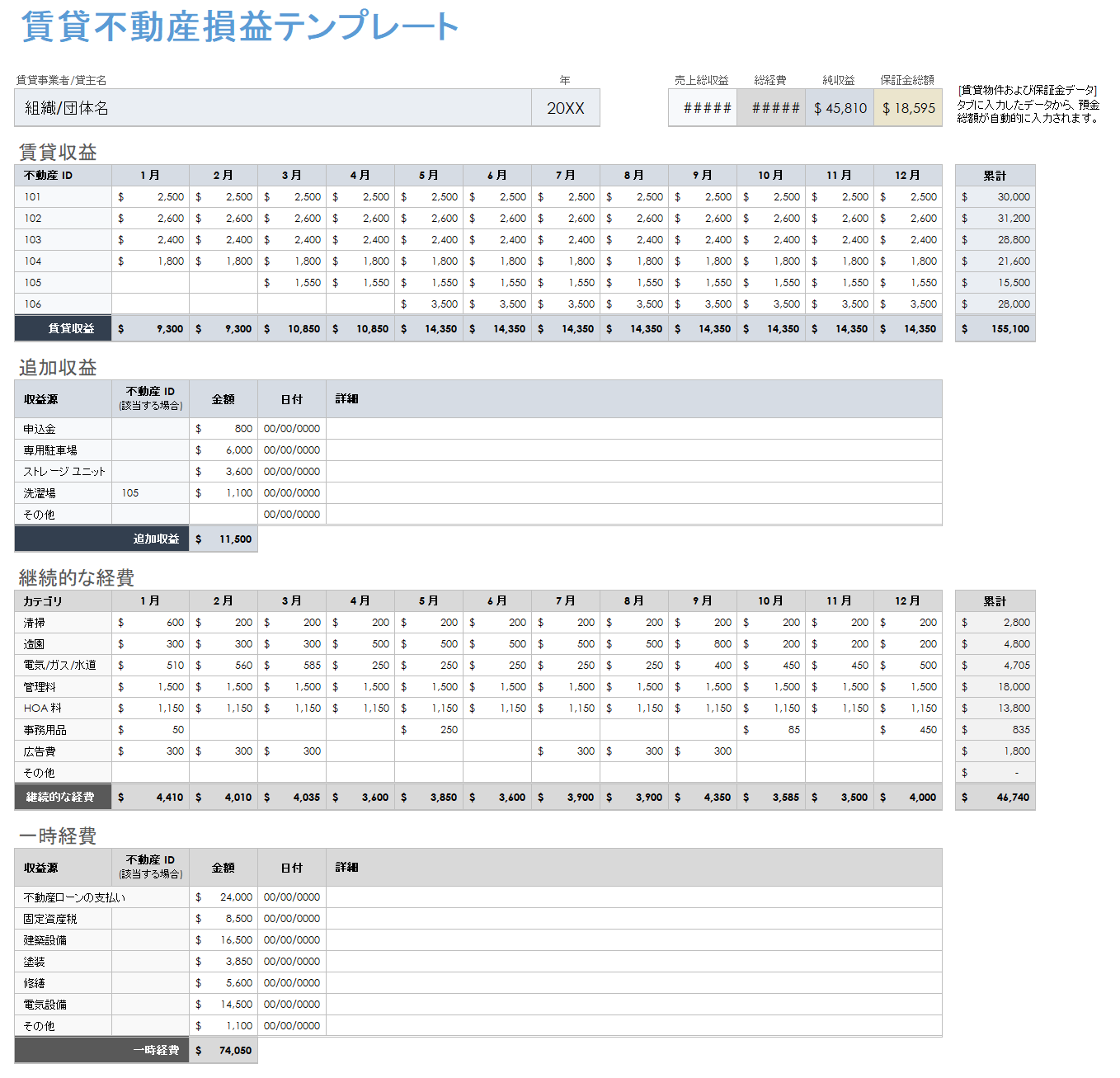Click the カテゴリ header in 継続的な経費
1120x1078 pixels.
[64, 601]
